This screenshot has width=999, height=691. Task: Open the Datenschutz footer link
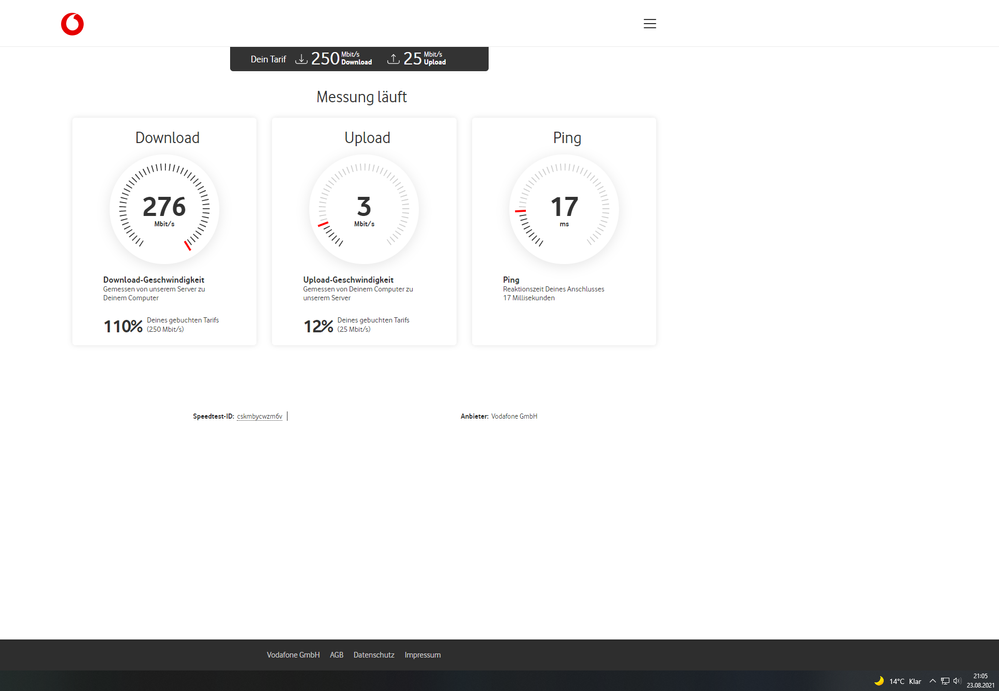pyautogui.click(x=374, y=655)
